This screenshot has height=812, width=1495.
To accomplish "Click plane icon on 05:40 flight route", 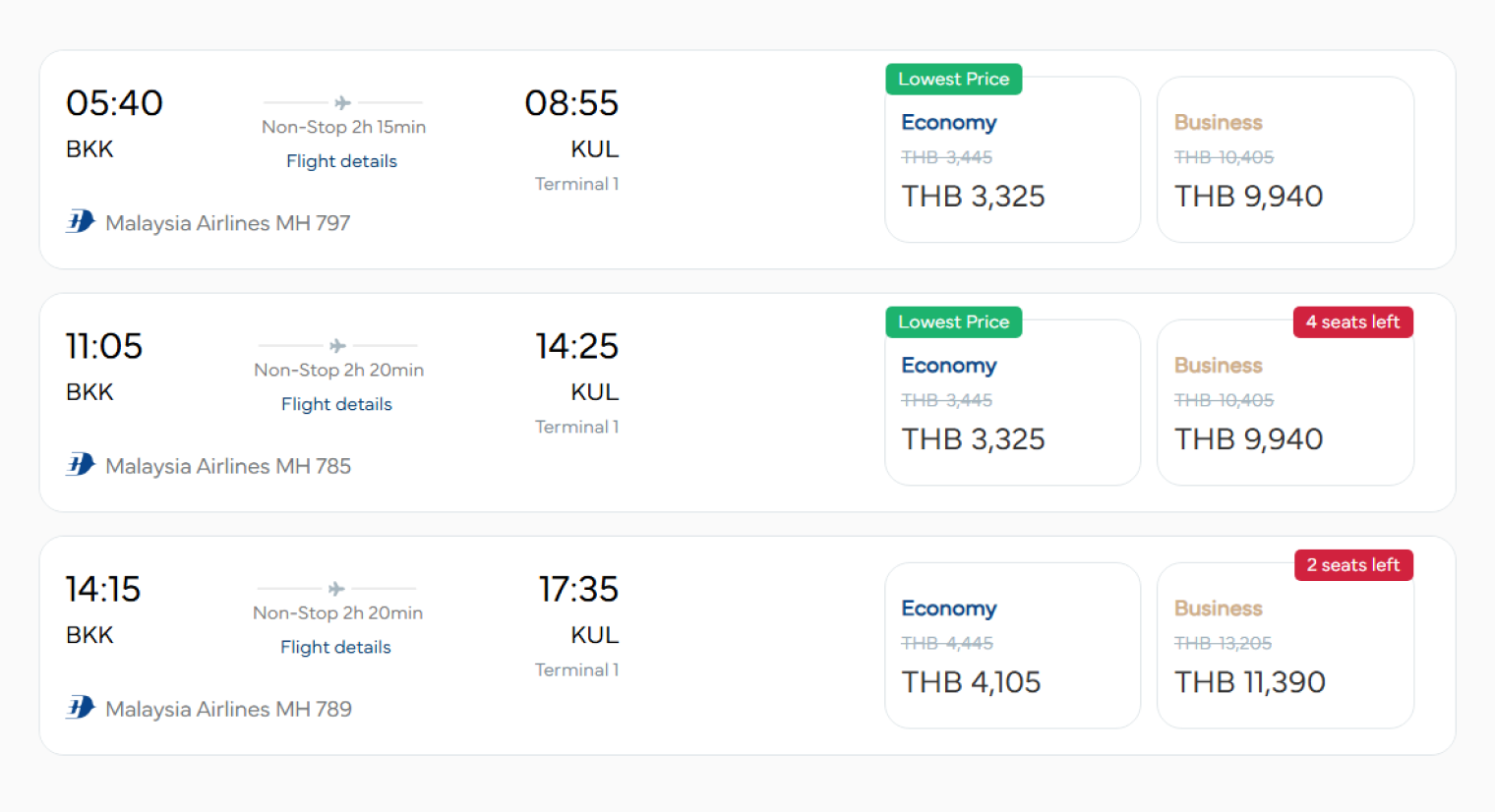I will [x=342, y=102].
